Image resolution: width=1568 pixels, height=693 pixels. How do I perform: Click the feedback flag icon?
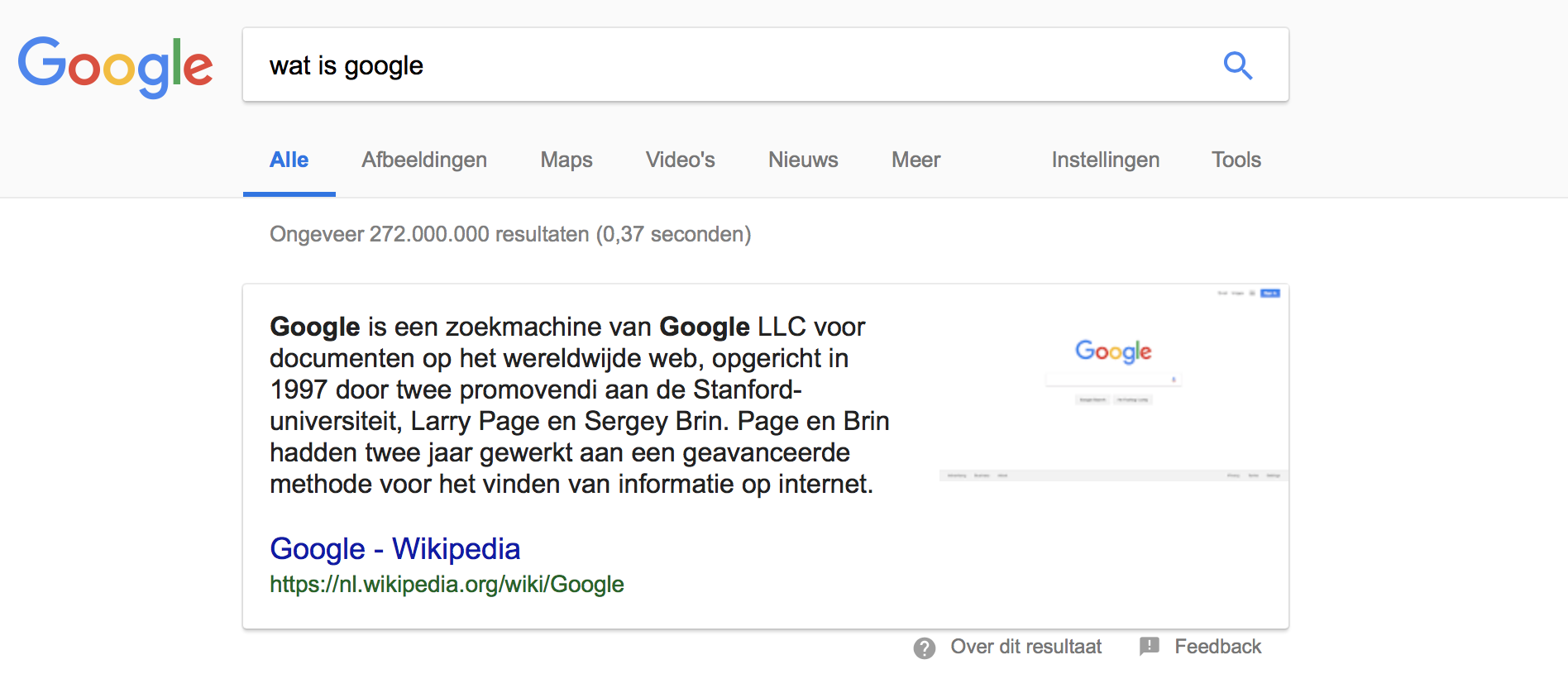(x=1150, y=646)
